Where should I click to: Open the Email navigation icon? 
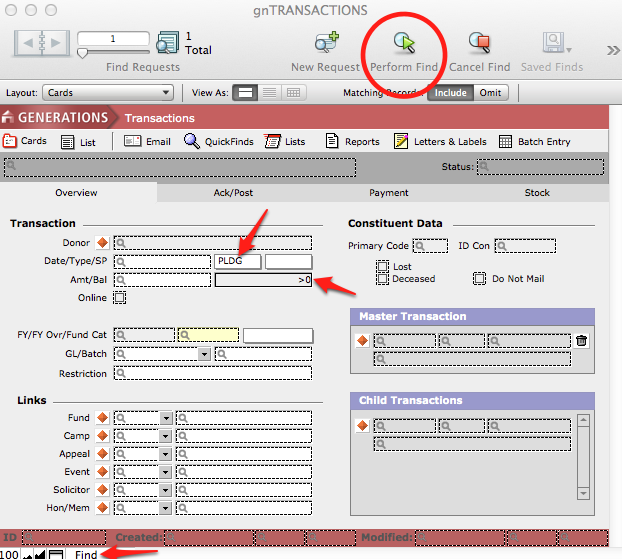[x=133, y=142]
